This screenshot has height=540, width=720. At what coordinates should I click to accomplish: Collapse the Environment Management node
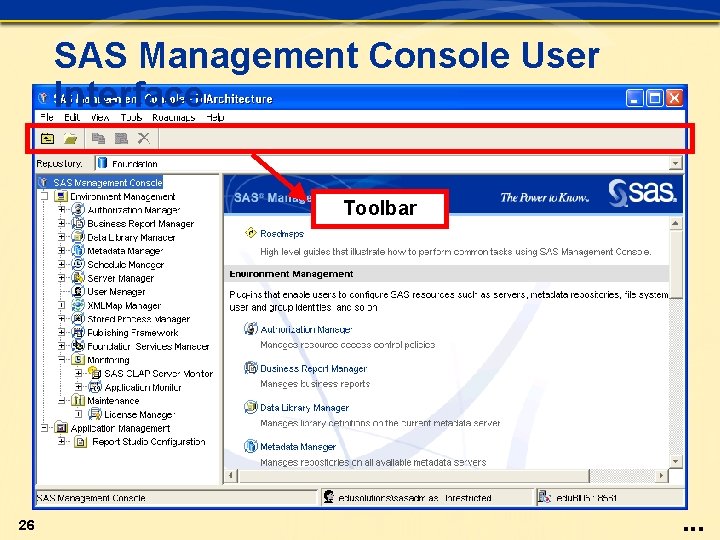pyautogui.click(x=45, y=197)
